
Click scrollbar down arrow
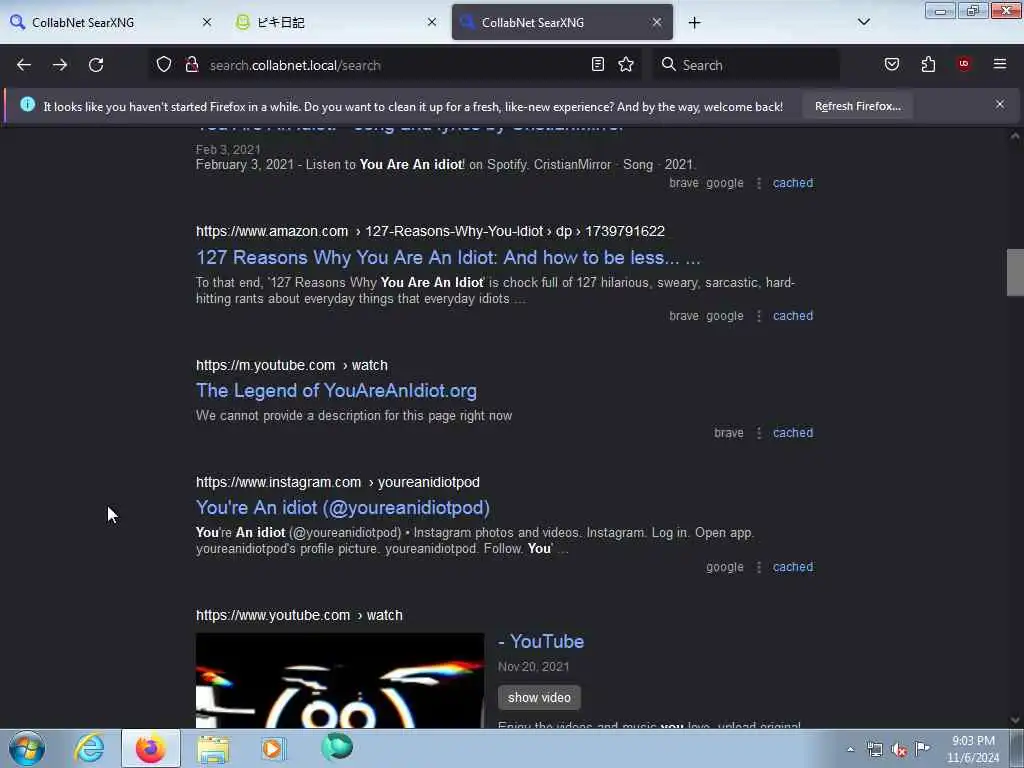point(1015,720)
